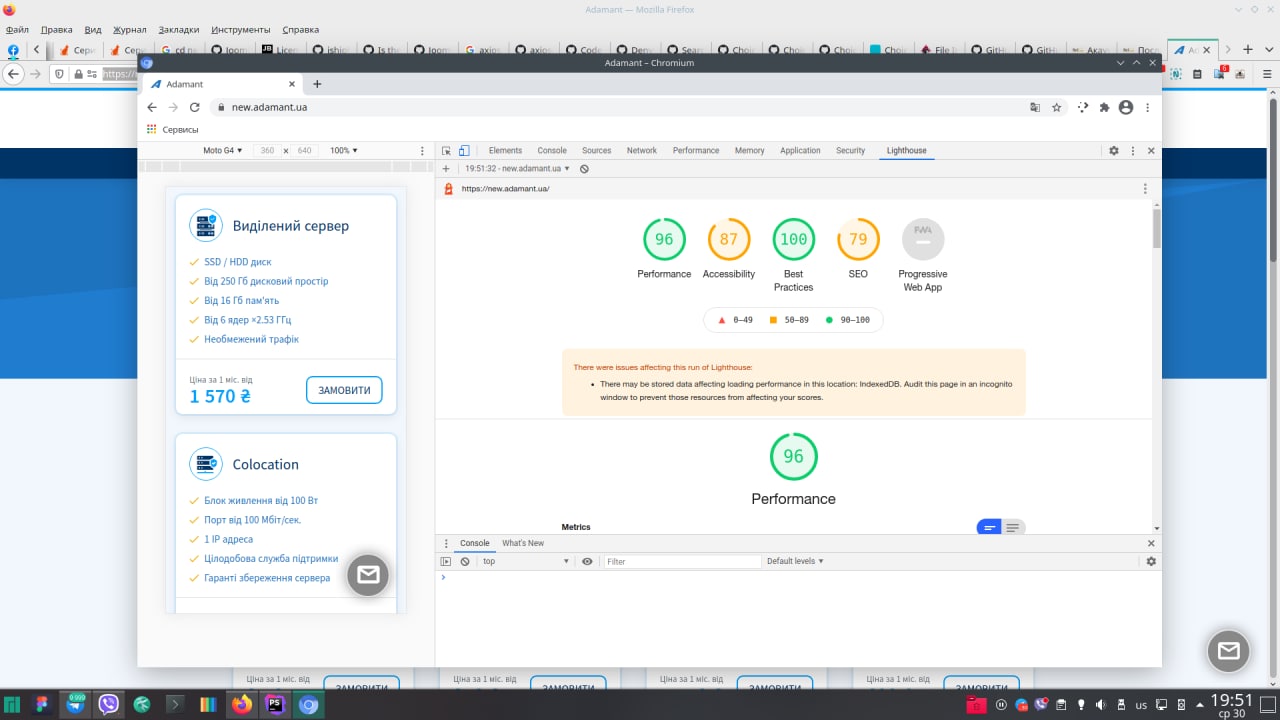Viewport: 1280px width, 720px height.
Task: Launch Viber from the taskbar
Action: [109, 705]
